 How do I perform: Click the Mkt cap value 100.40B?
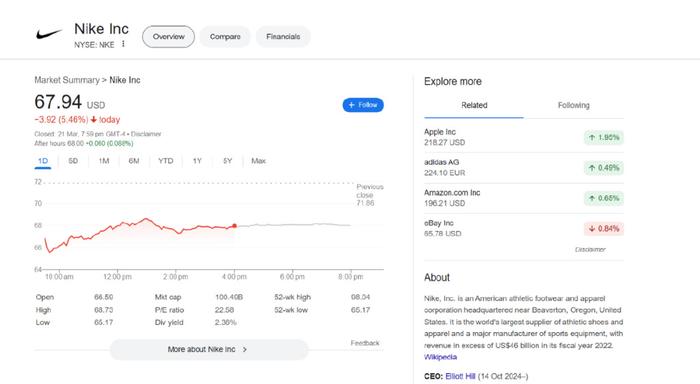coord(229,297)
